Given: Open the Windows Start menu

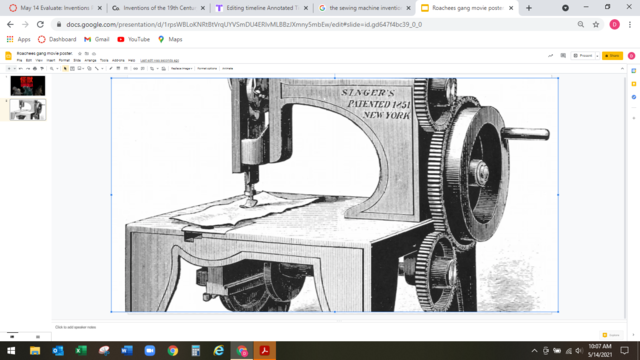Looking at the screenshot, I should coord(11,351).
